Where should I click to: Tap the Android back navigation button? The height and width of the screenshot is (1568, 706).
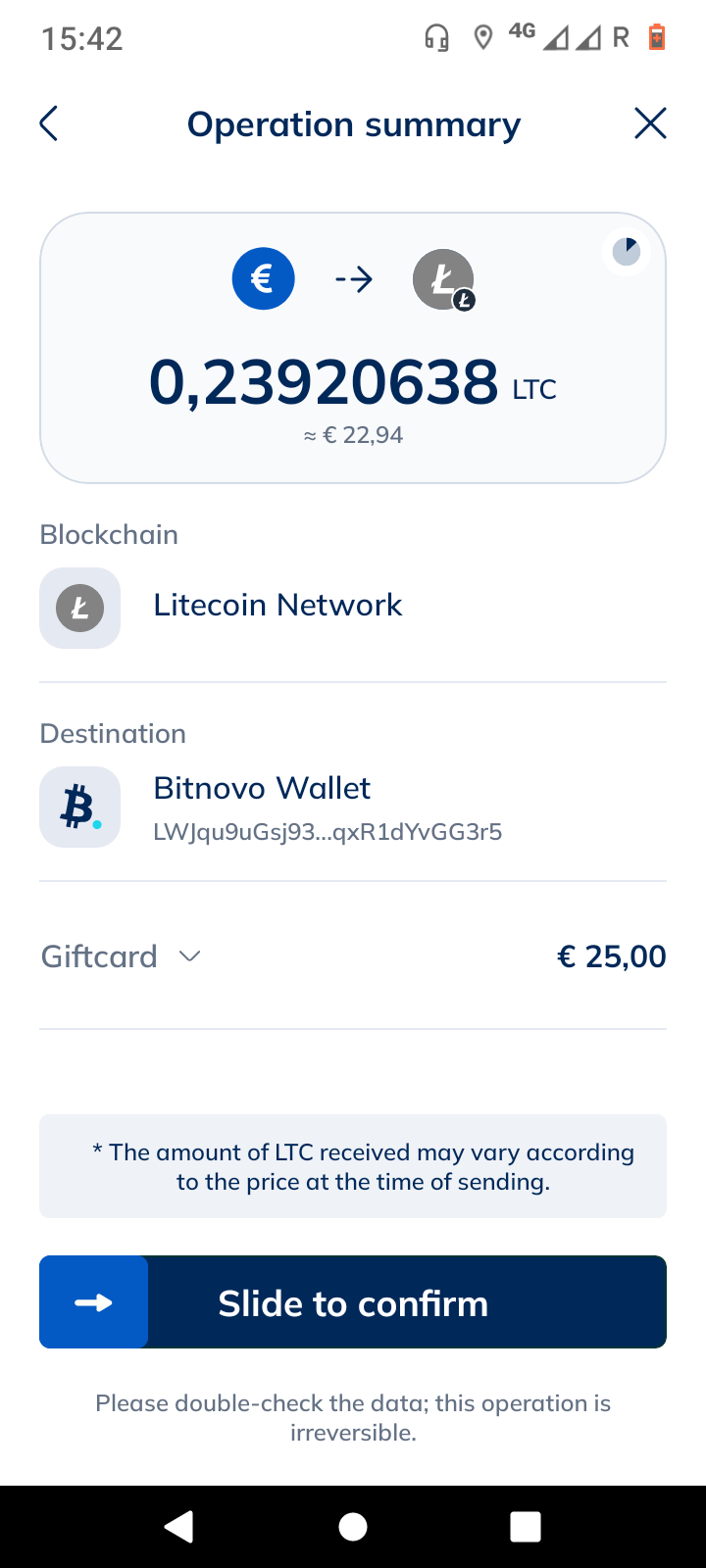click(x=178, y=1527)
